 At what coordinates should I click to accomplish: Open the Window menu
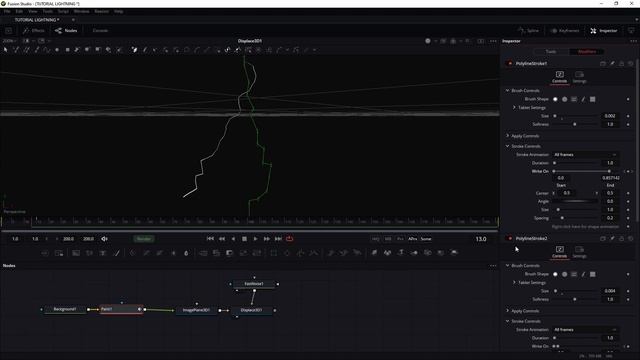coord(81,11)
